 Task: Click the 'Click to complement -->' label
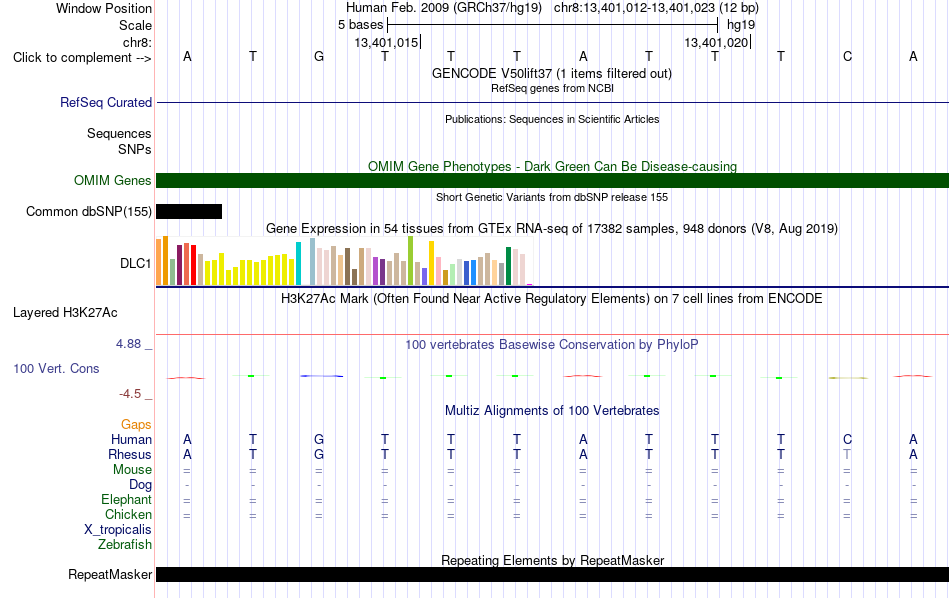[x=82, y=58]
